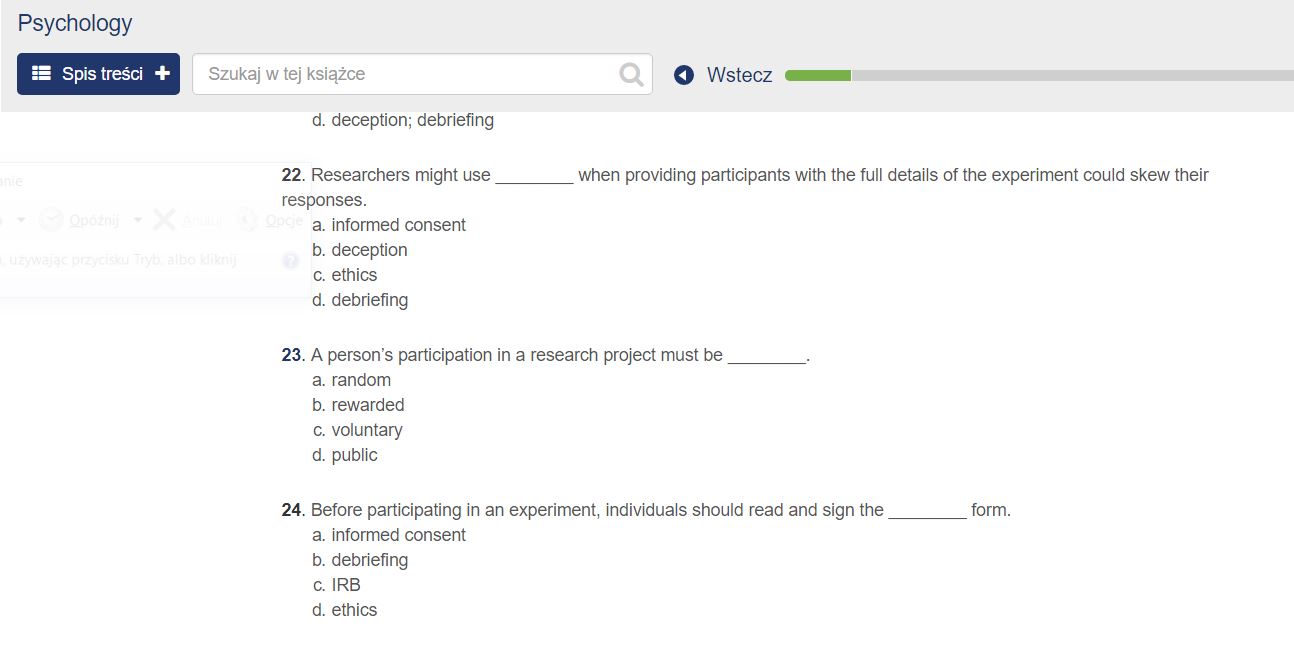Click inside the Szukaj w tej książce field
Image resolution: width=1294 pixels, height=667 pixels.
tap(400, 73)
